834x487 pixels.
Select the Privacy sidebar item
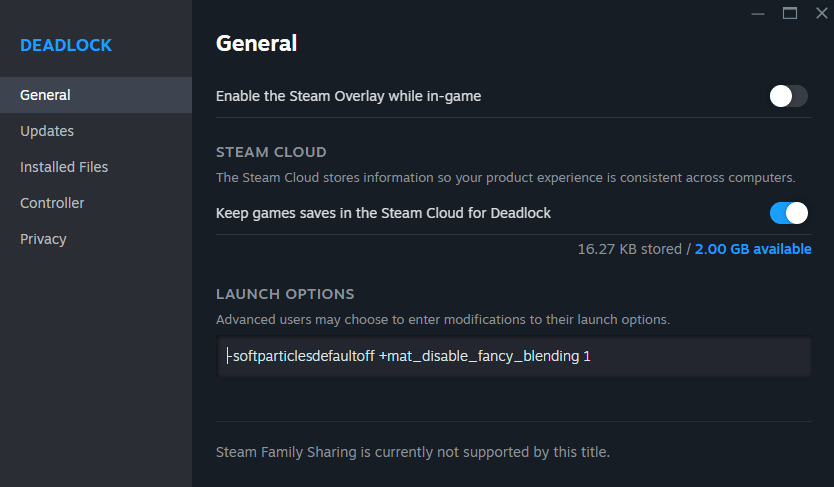[43, 239]
